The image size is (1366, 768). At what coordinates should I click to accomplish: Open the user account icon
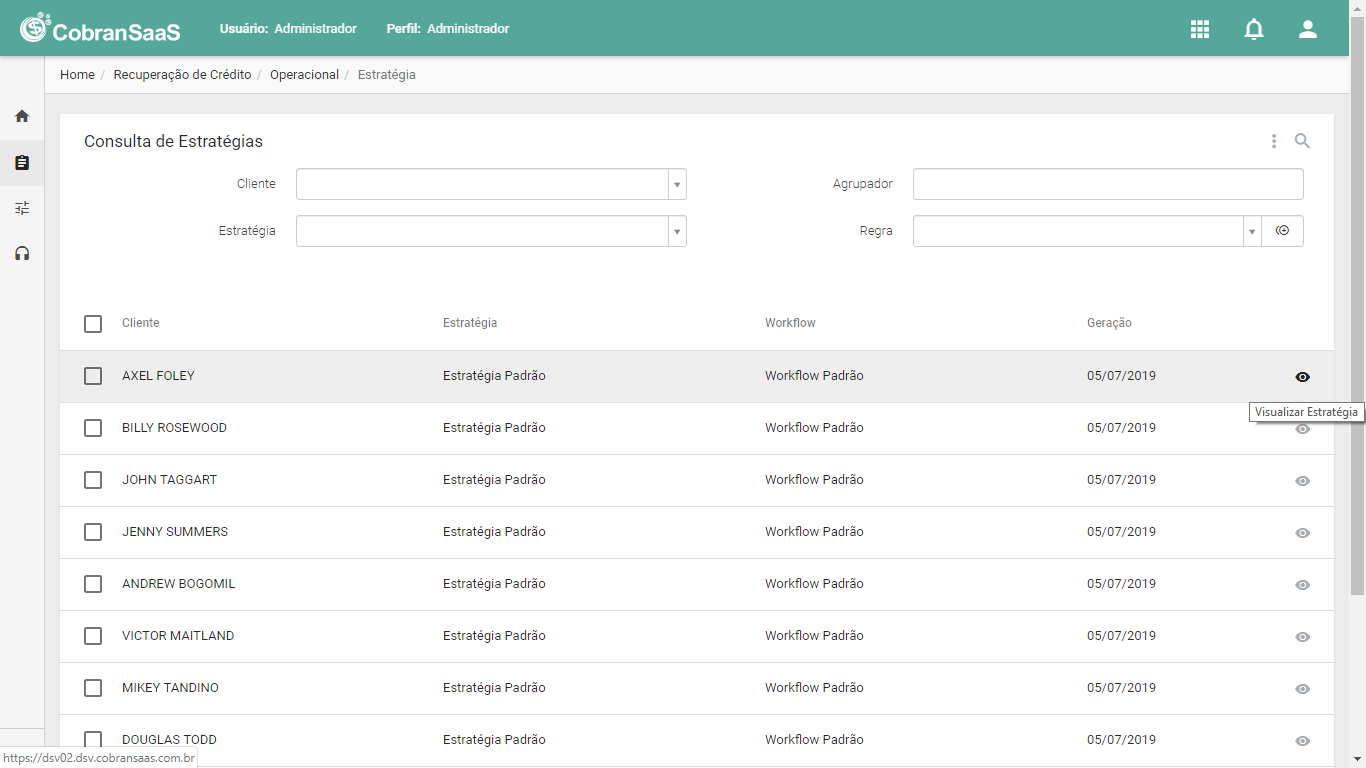tap(1308, 29)
